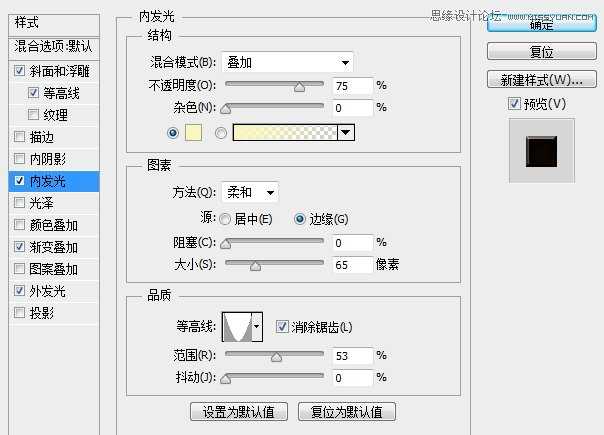Expand the contour picker dropdown arrow

(257, 327)
